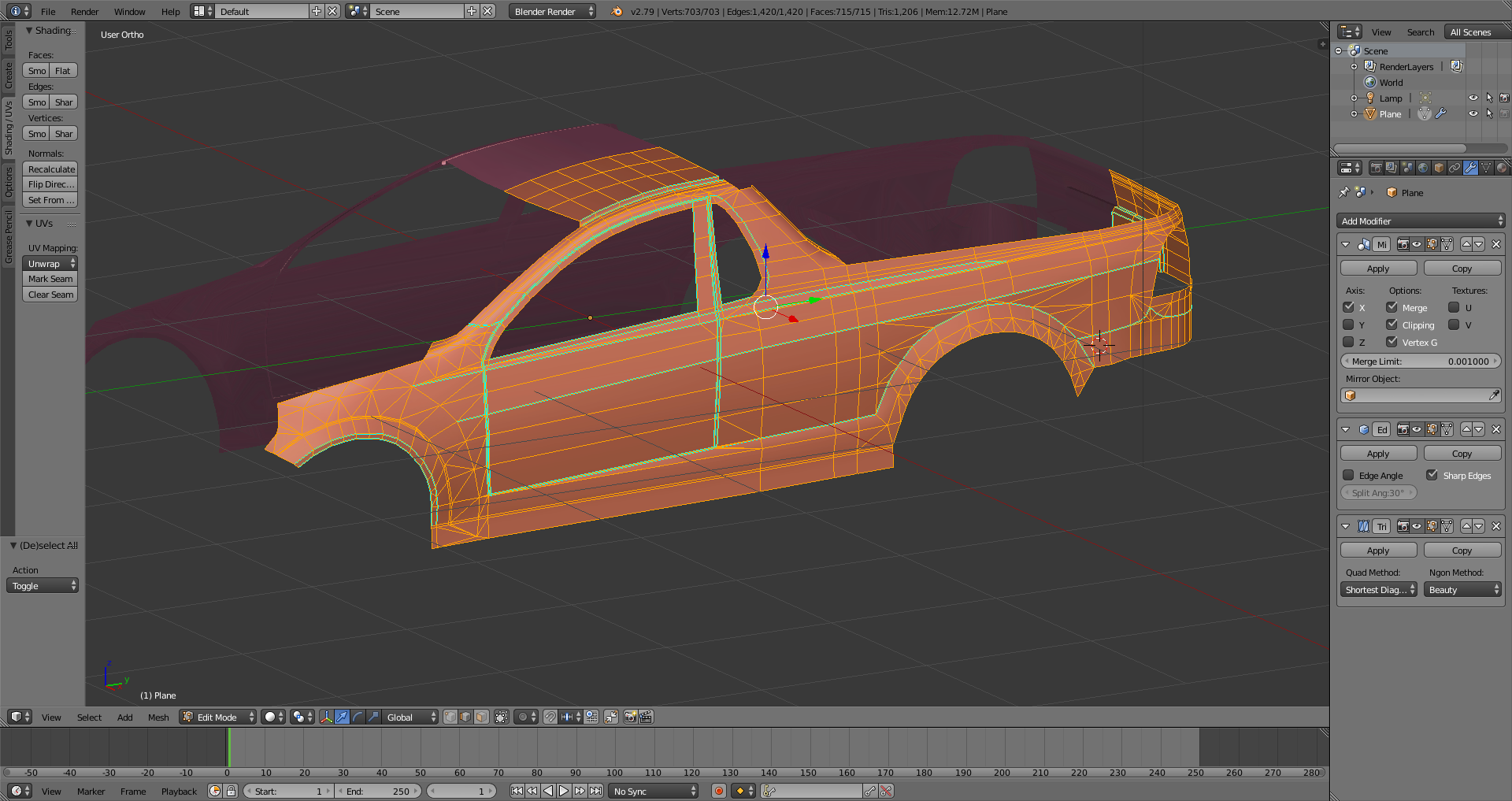Click the Clear Seam button

pyautogui.click(x=50, y=295)
